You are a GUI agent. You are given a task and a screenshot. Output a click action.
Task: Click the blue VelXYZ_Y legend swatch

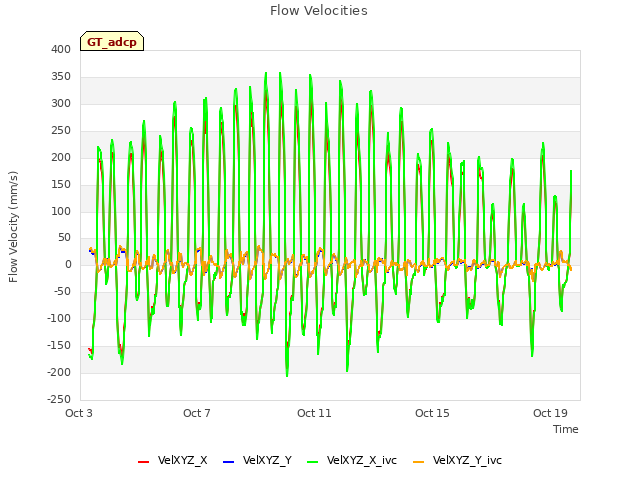[x=228, y=462]
